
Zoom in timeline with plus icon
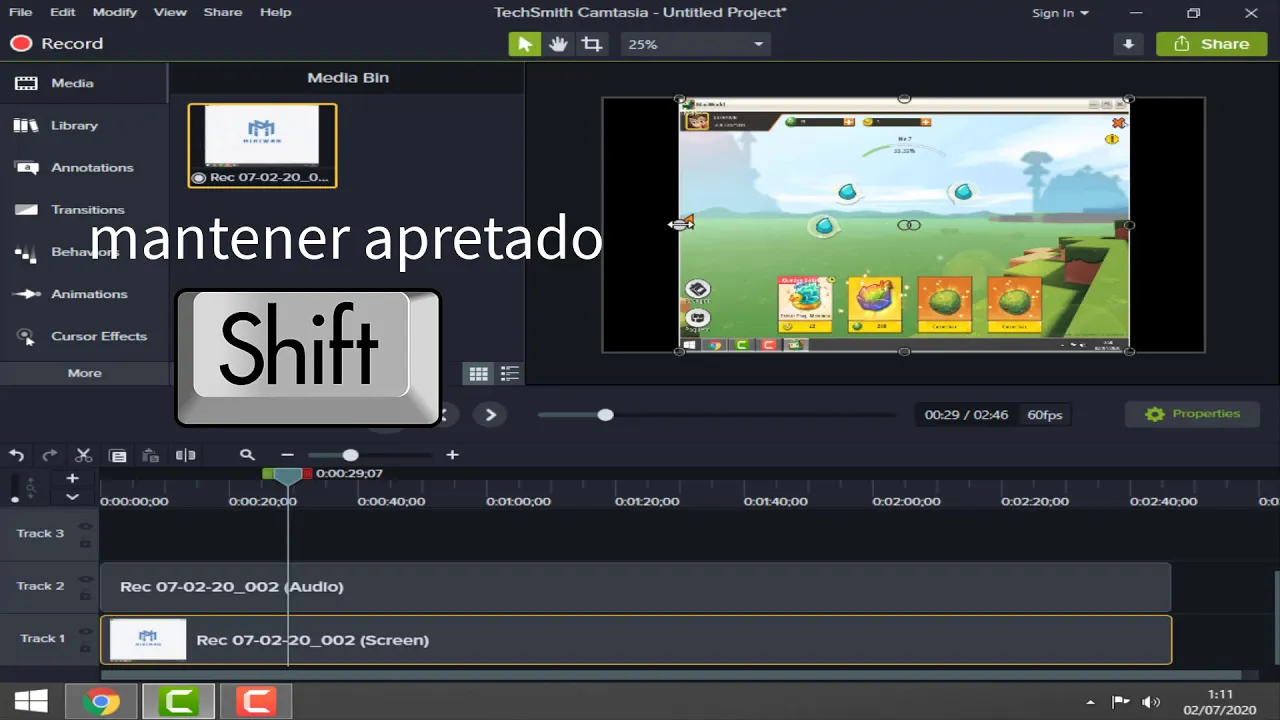[x=452, y=455]
